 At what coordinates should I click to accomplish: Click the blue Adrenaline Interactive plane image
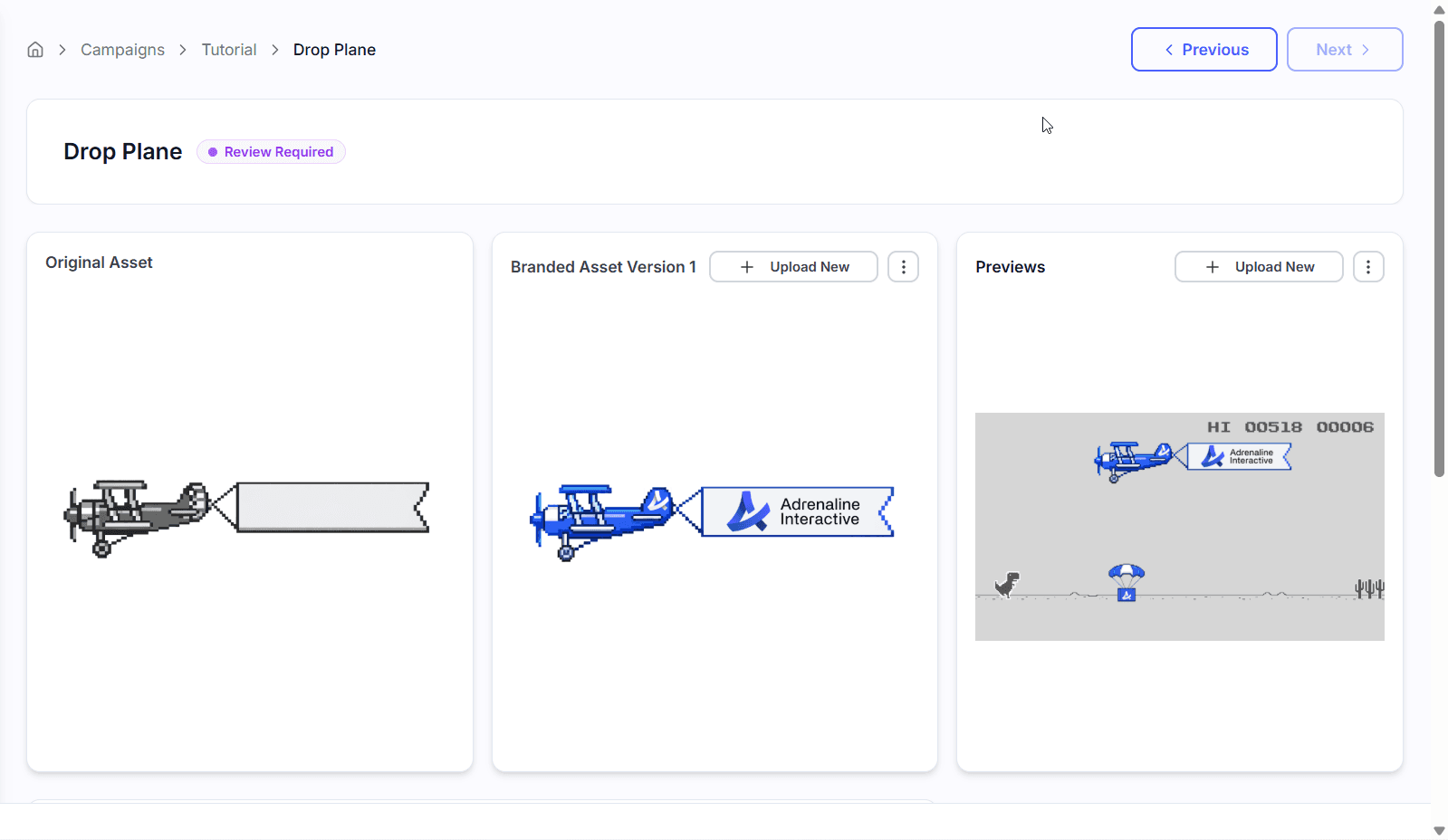[x=713, y=522]
